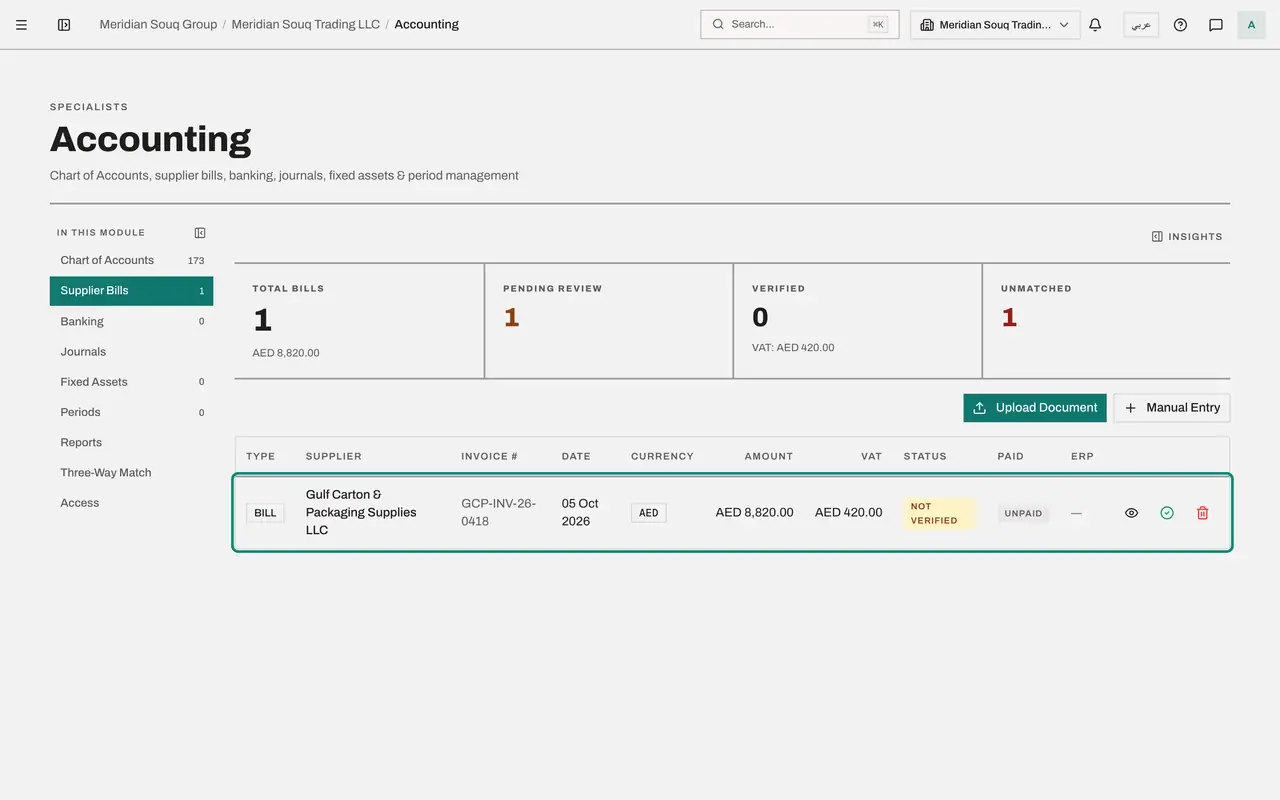1280x800 pixels.
Task: Click the Status column header
Action: pos(925,456)
